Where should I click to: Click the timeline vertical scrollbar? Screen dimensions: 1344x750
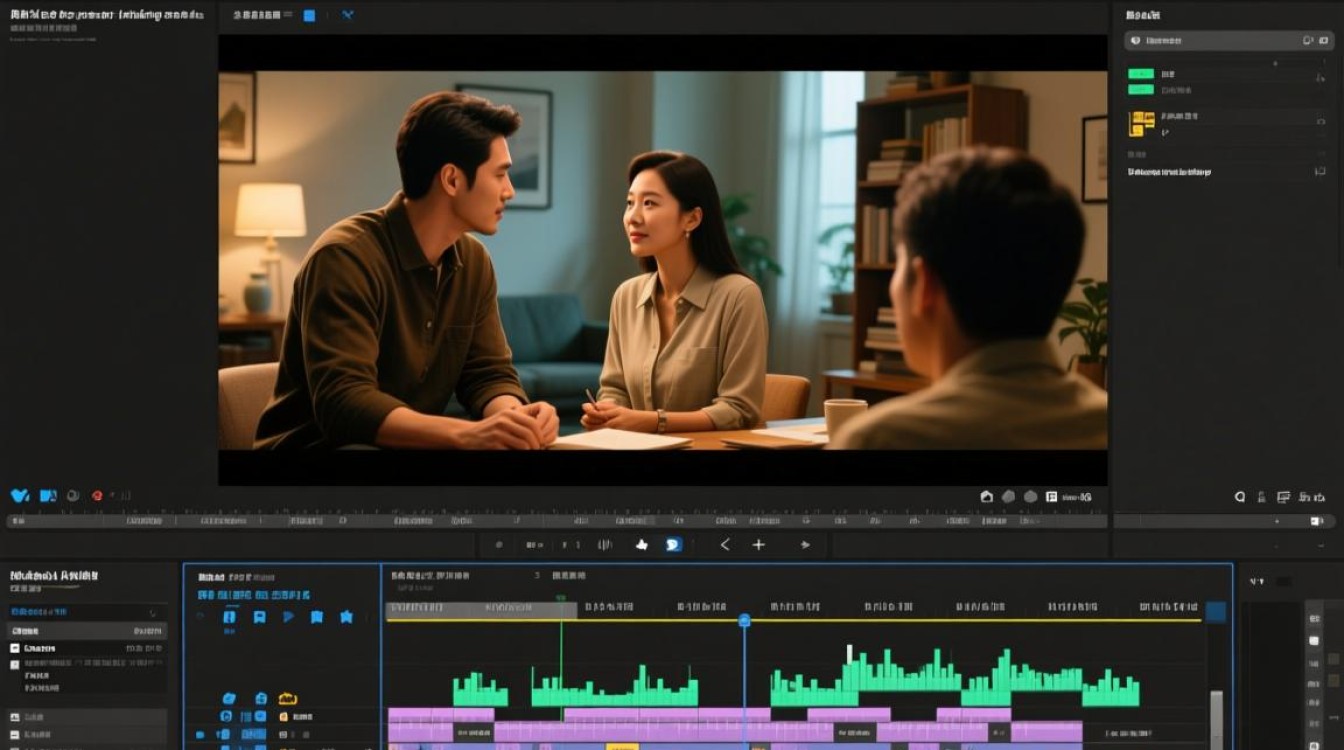click(x=1216, y=718)
